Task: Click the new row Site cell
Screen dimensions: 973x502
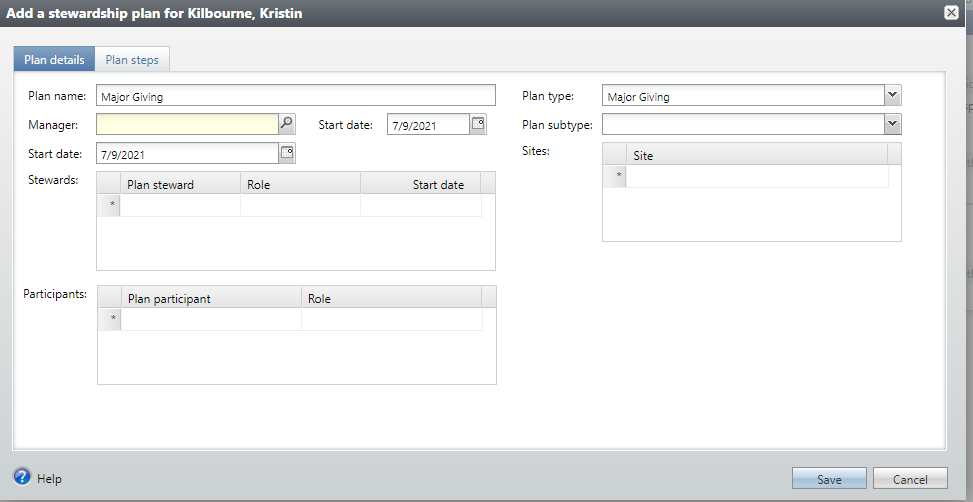Action: [x=756, y=177]
